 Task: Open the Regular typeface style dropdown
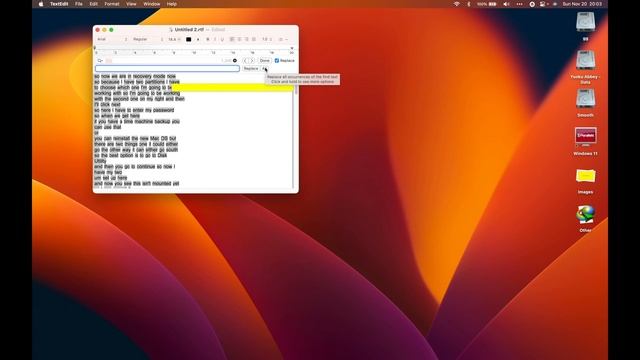click(x=148, y=39)
